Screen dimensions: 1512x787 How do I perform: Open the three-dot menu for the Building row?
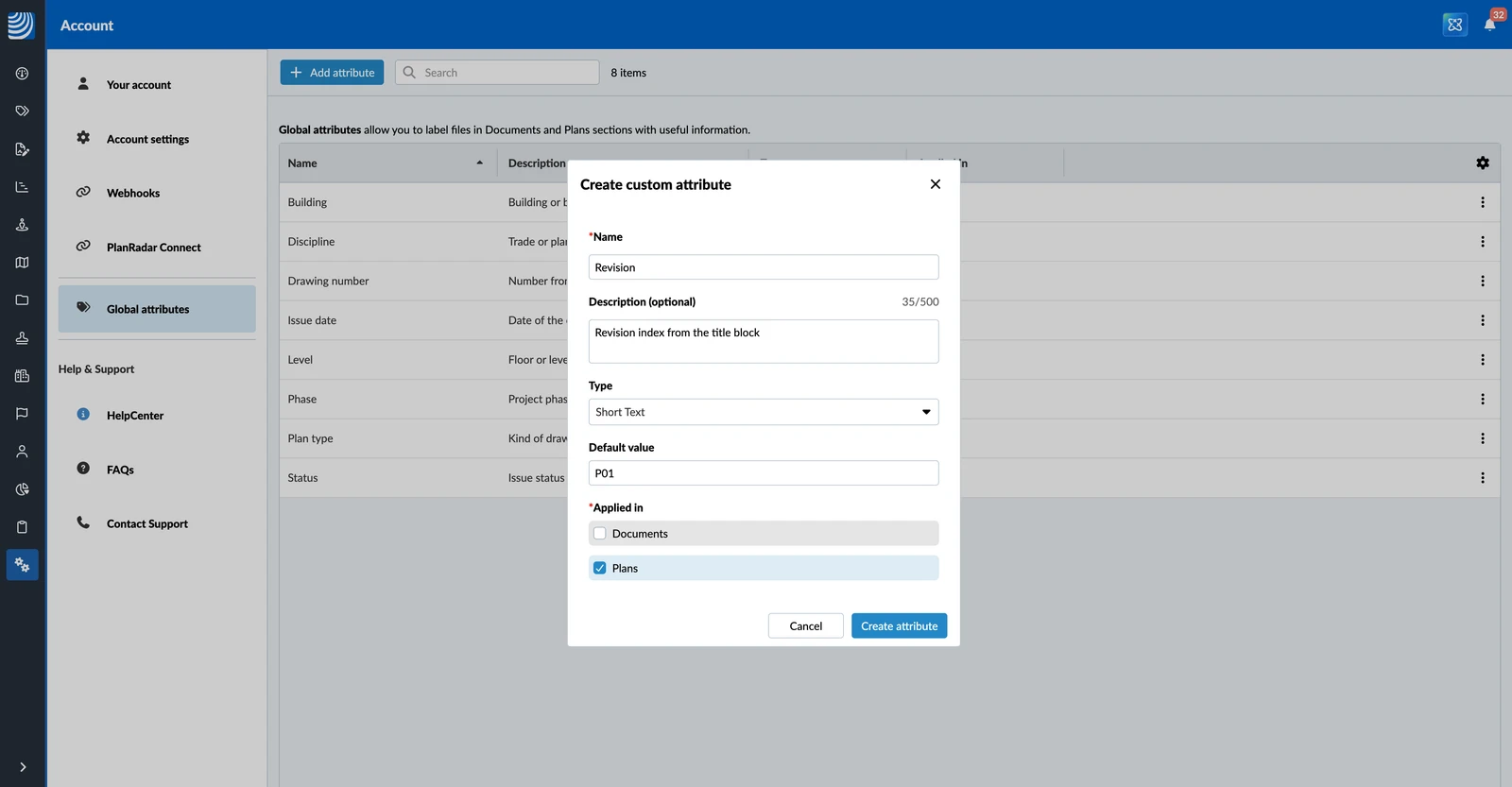click(1483, 202)
